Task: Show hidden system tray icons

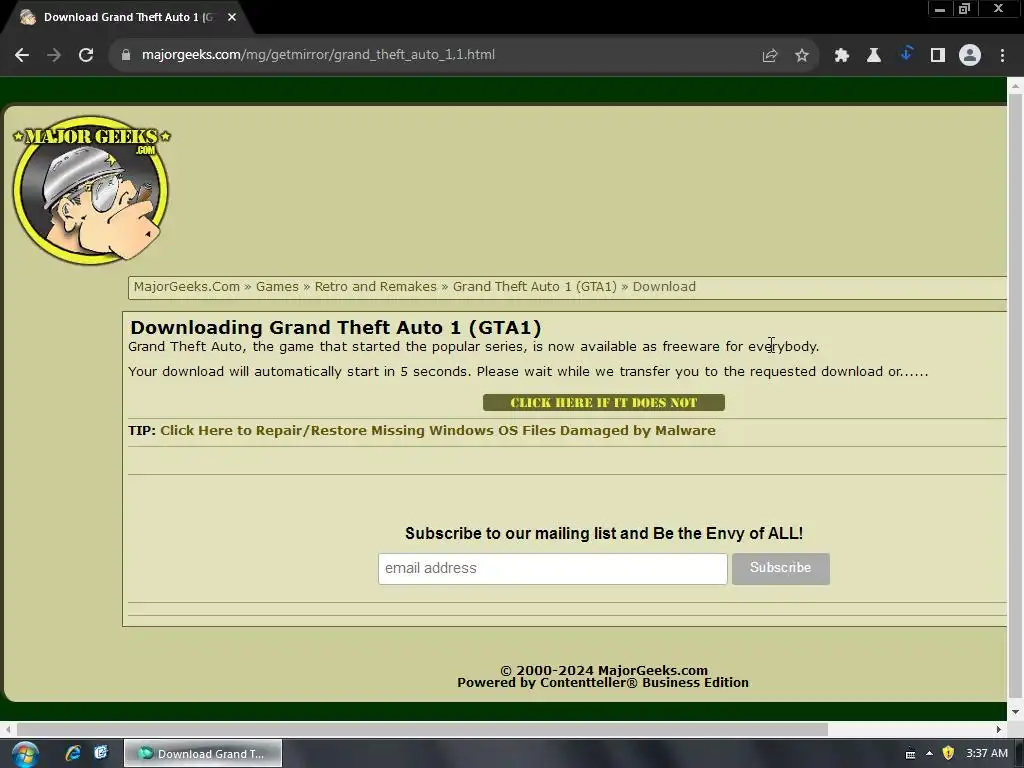Action: [x=929, y=754]
